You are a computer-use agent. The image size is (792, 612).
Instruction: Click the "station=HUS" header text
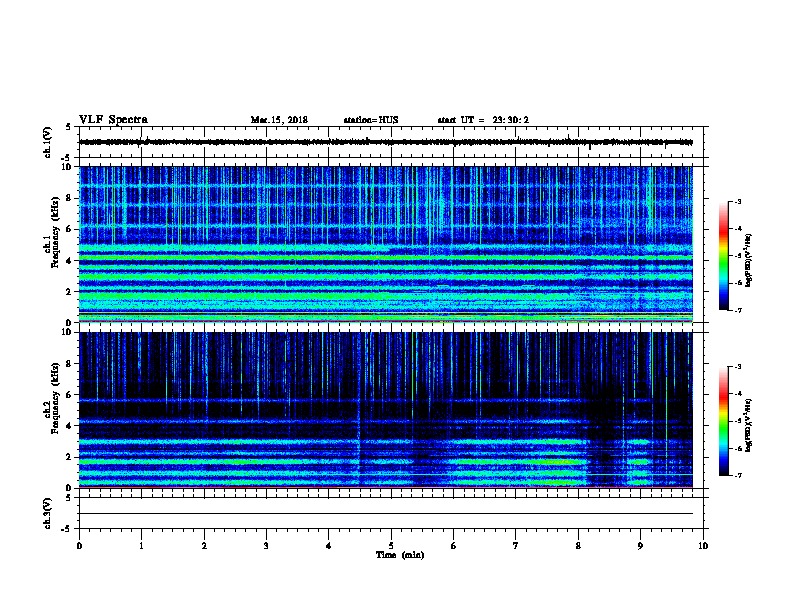click(x=371, y=120)
